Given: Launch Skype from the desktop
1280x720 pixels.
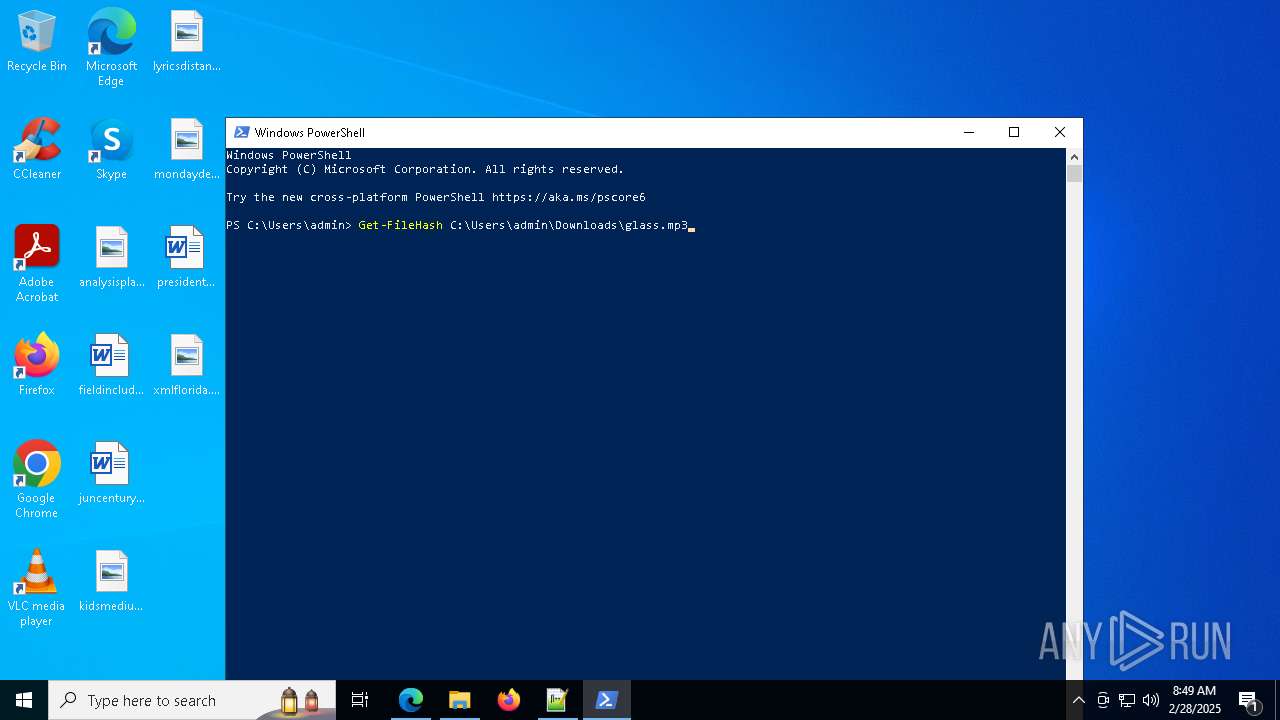Looking at the screenshot, I should tap(111, 150).
